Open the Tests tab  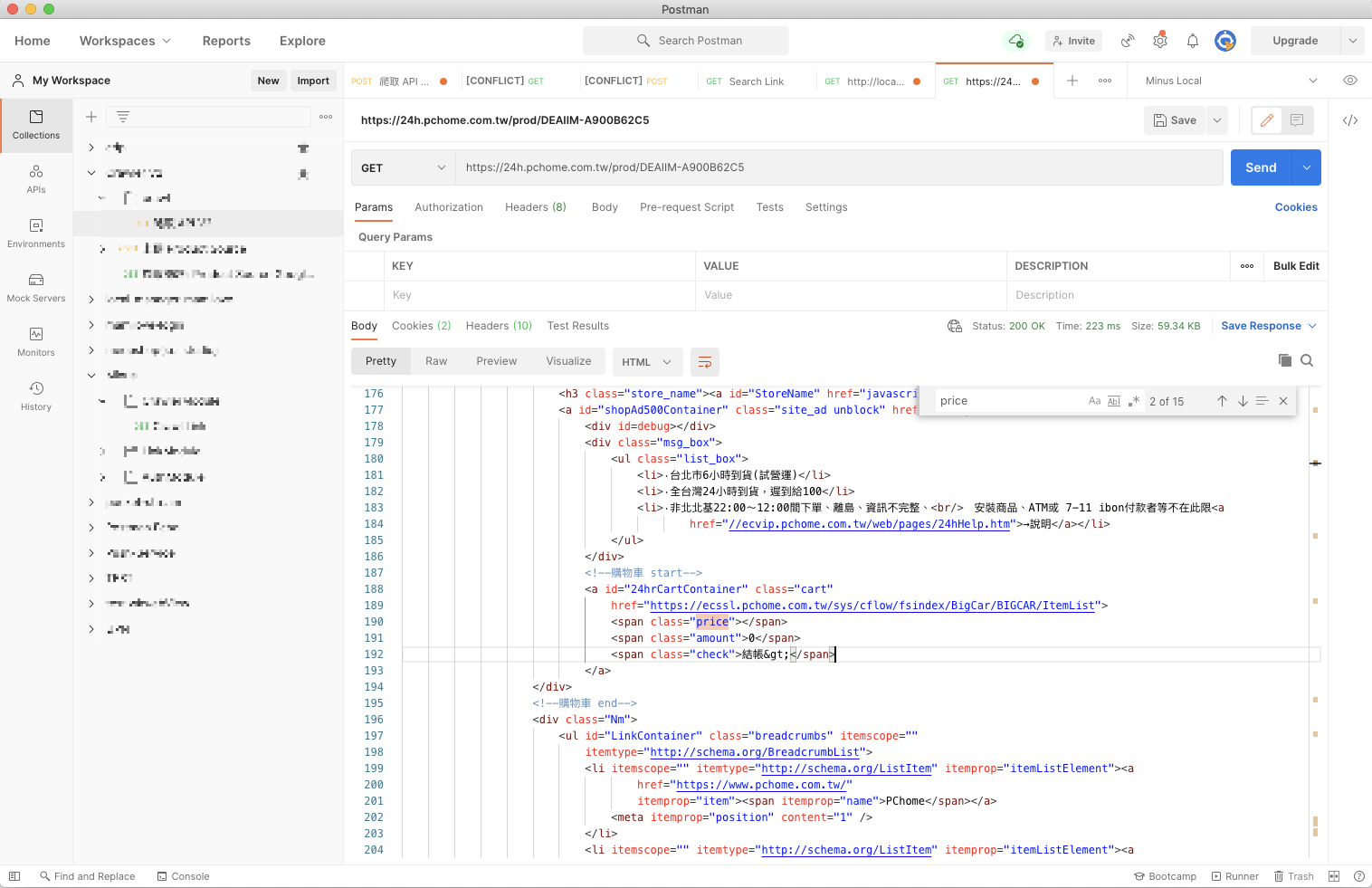(x=770, y=207)
